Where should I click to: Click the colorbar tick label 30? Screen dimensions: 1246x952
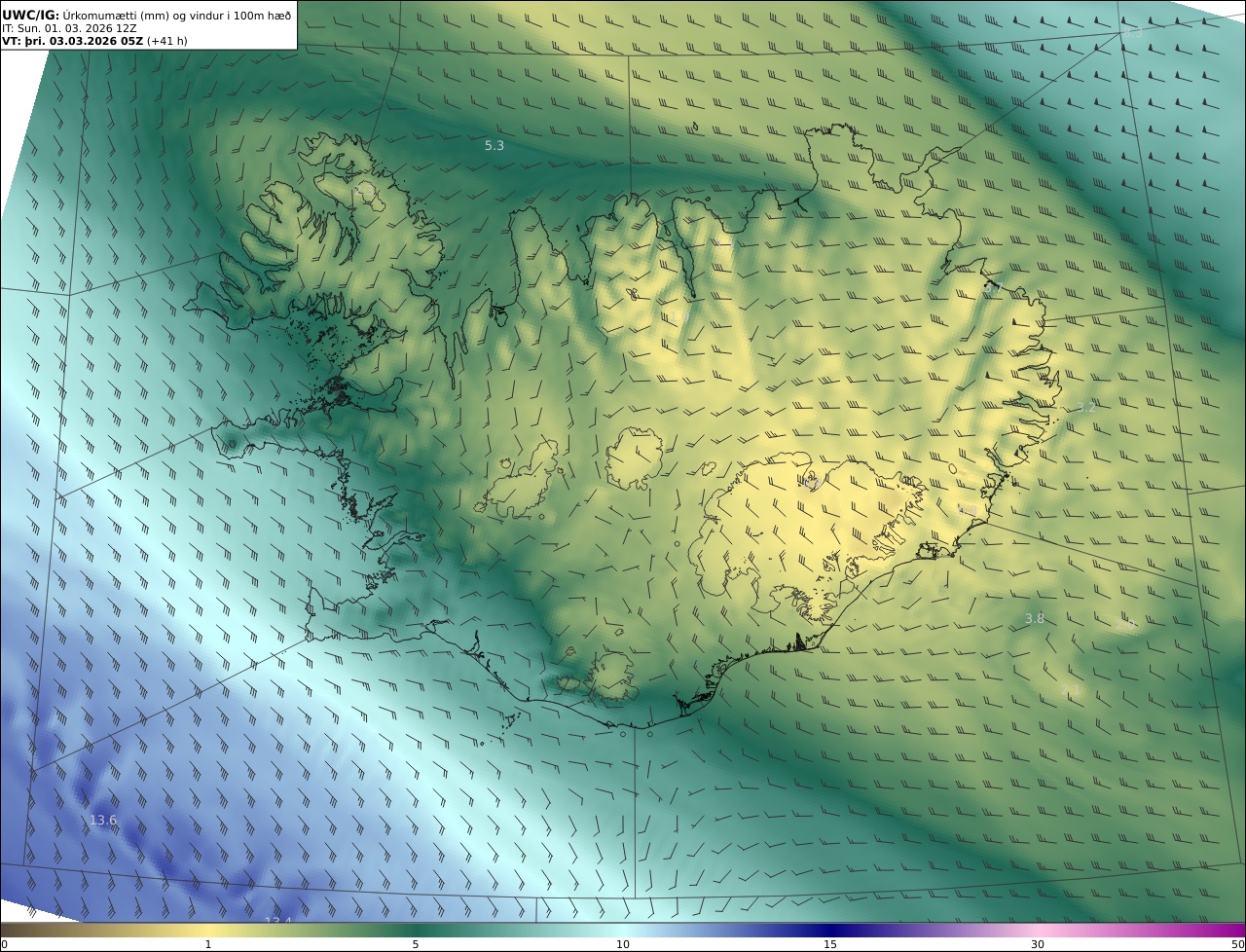(x=1038, y=944)
